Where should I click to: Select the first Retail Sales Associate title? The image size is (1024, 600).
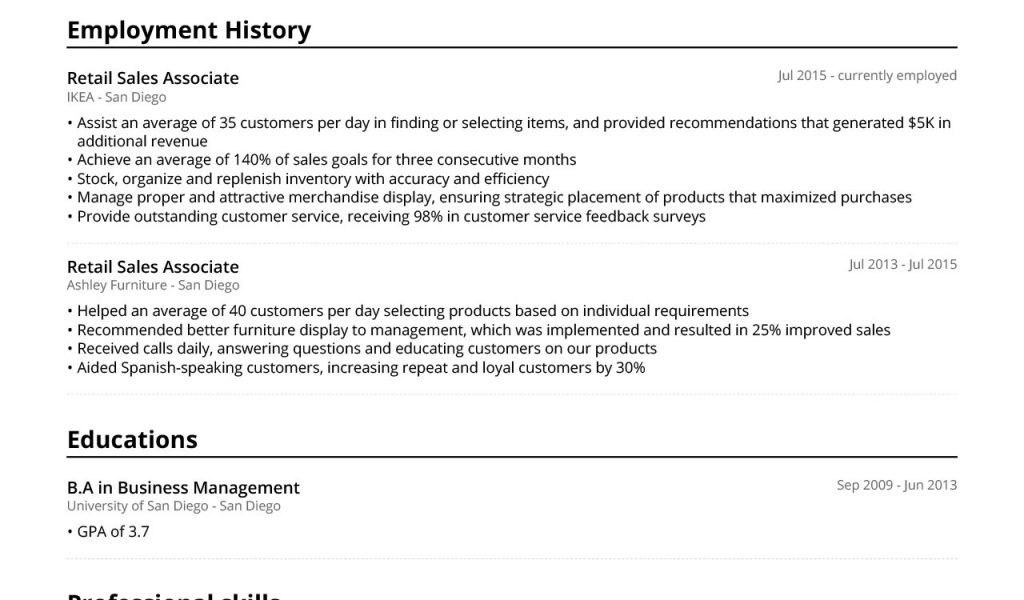[153, 78]
